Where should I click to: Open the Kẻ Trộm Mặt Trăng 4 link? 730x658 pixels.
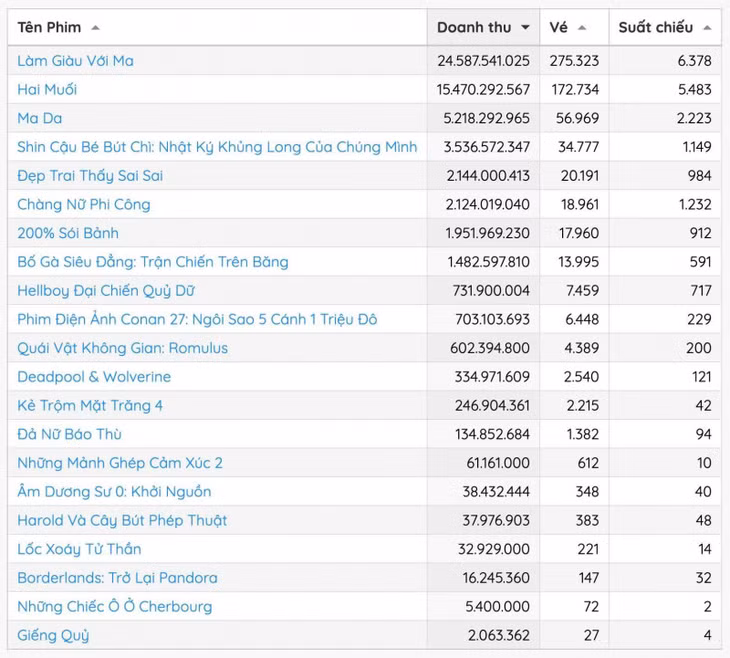click(90, 406)
